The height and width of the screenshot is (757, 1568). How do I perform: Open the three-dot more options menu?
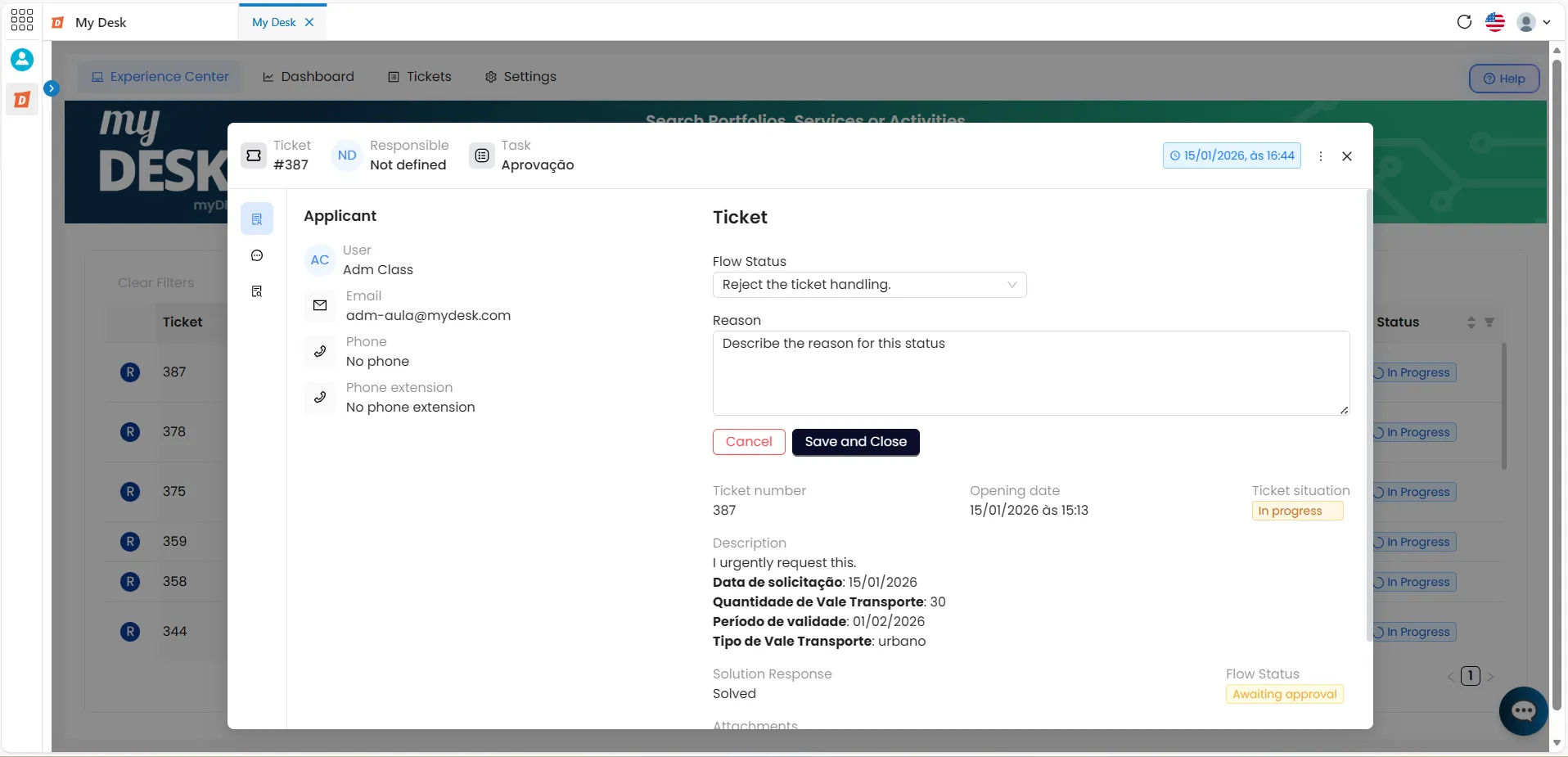(1321, 155)
